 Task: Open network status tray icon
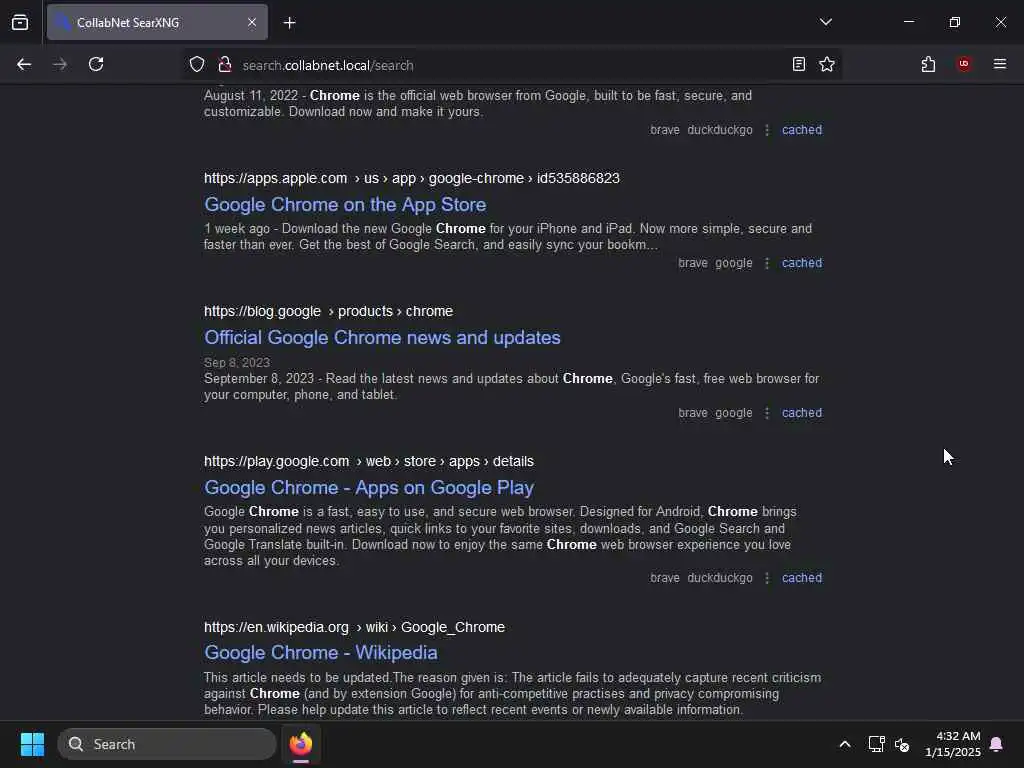(876, 744)
